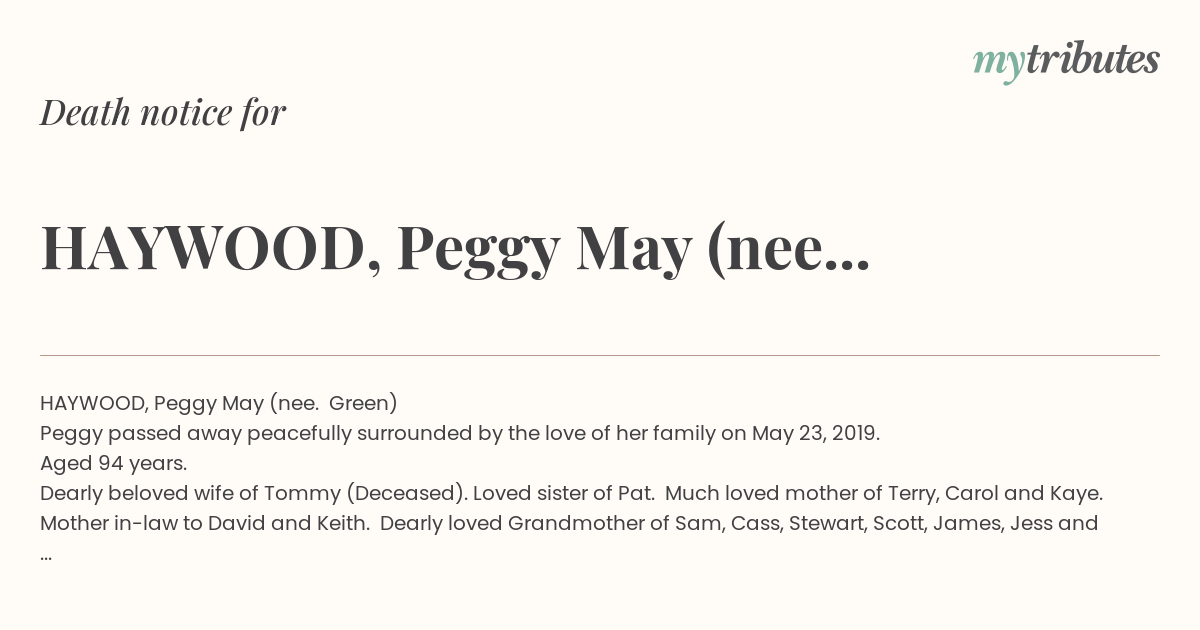Screen dimensions: 1200x630
Task: Click the date 'May 23, 2019'
Action: (815, 433)
